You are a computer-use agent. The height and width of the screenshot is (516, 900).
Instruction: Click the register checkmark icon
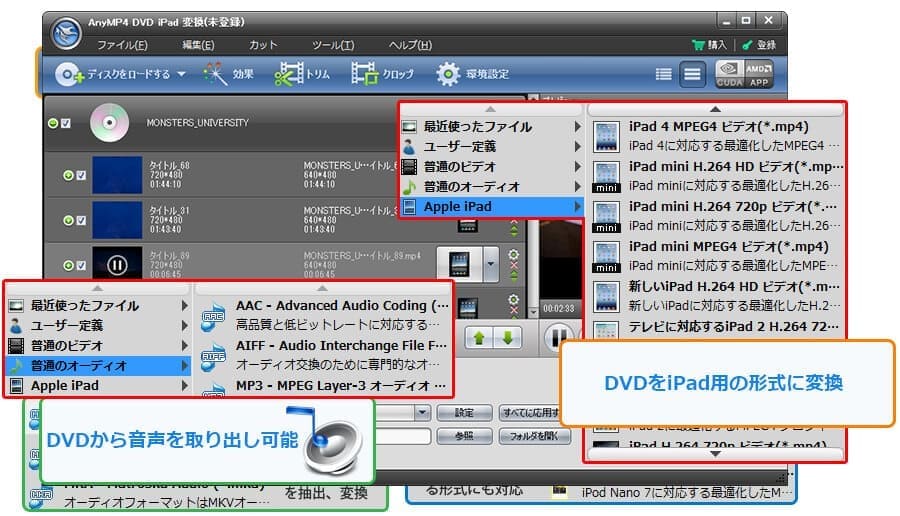[747, 45]
